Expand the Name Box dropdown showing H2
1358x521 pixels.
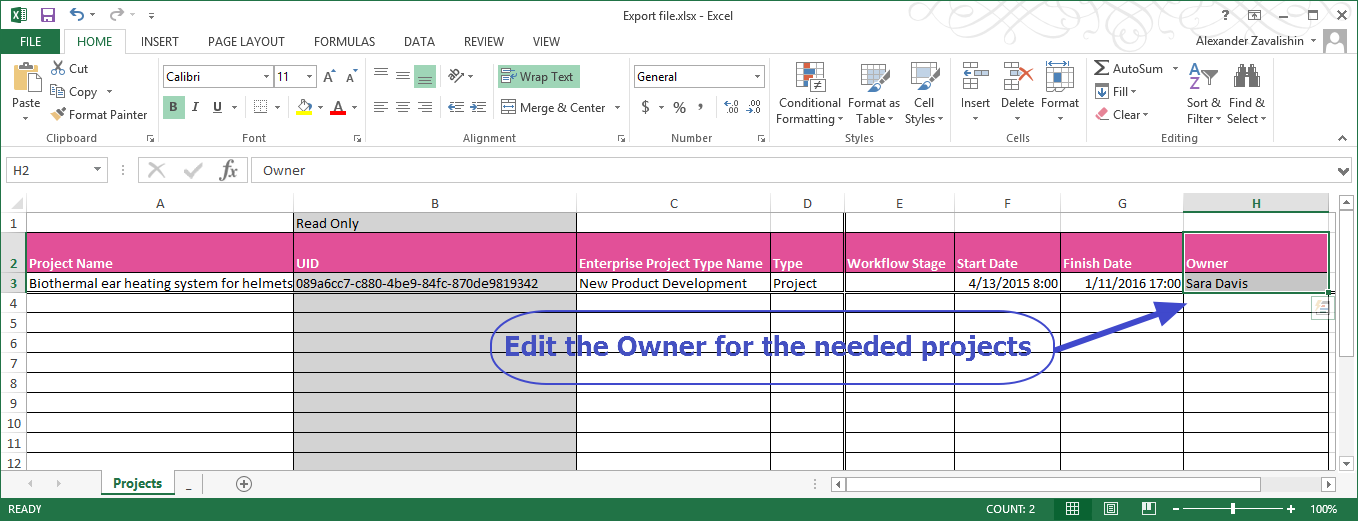tap(97, 170)
